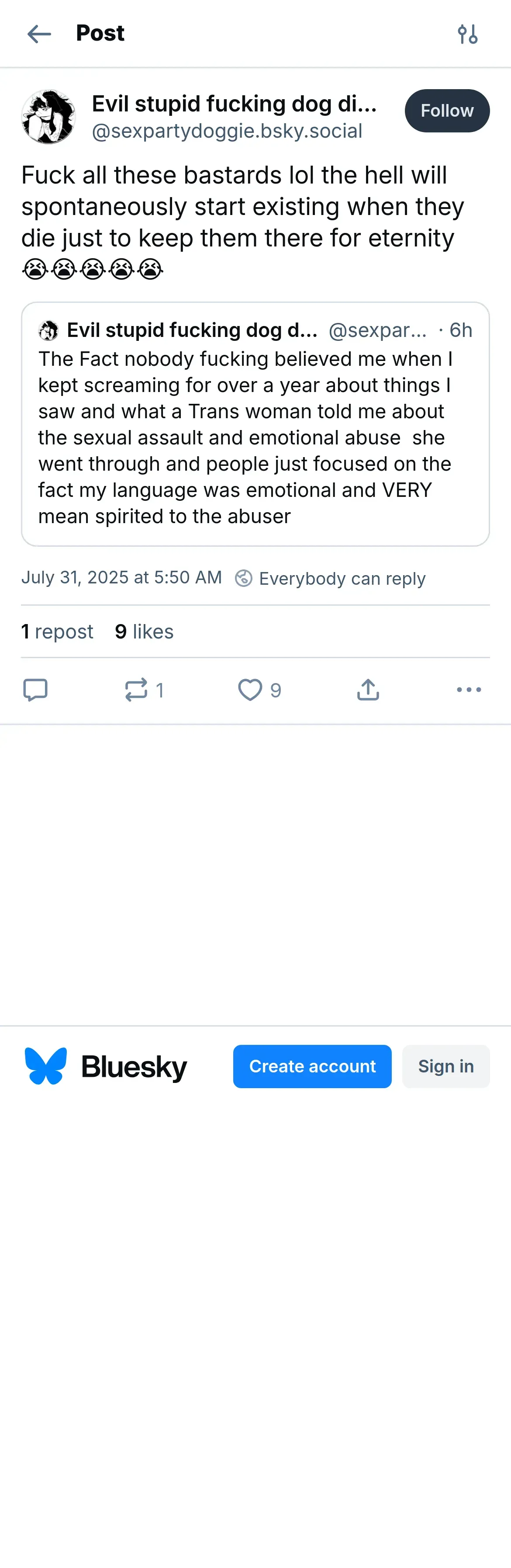The width and height of the screenshot is (511, 1568).
Task: Click the Create account button
Action: click(x=312, y=1066)
